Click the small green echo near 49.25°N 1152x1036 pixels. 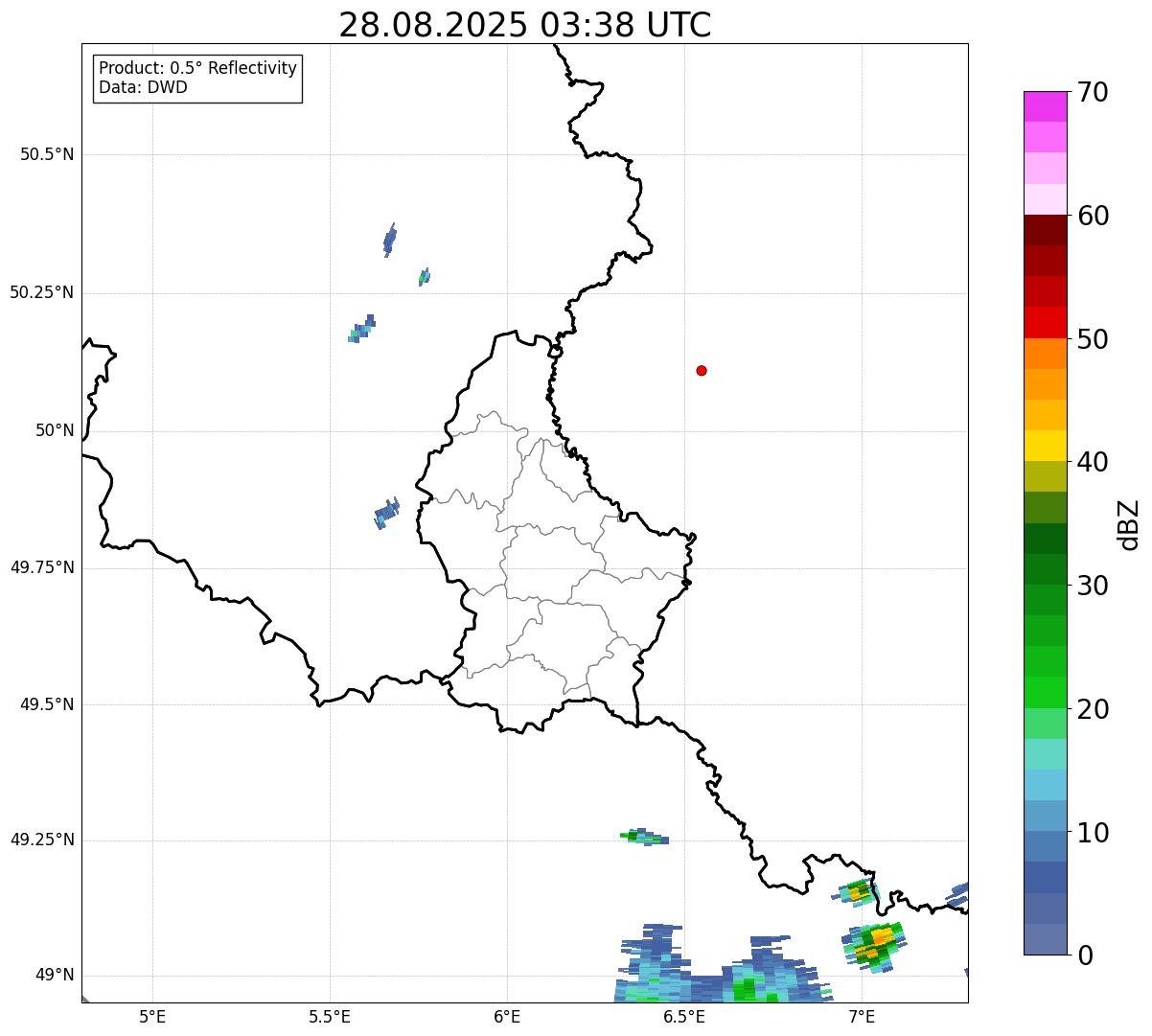pyautogui.click(x=642, y=837)
